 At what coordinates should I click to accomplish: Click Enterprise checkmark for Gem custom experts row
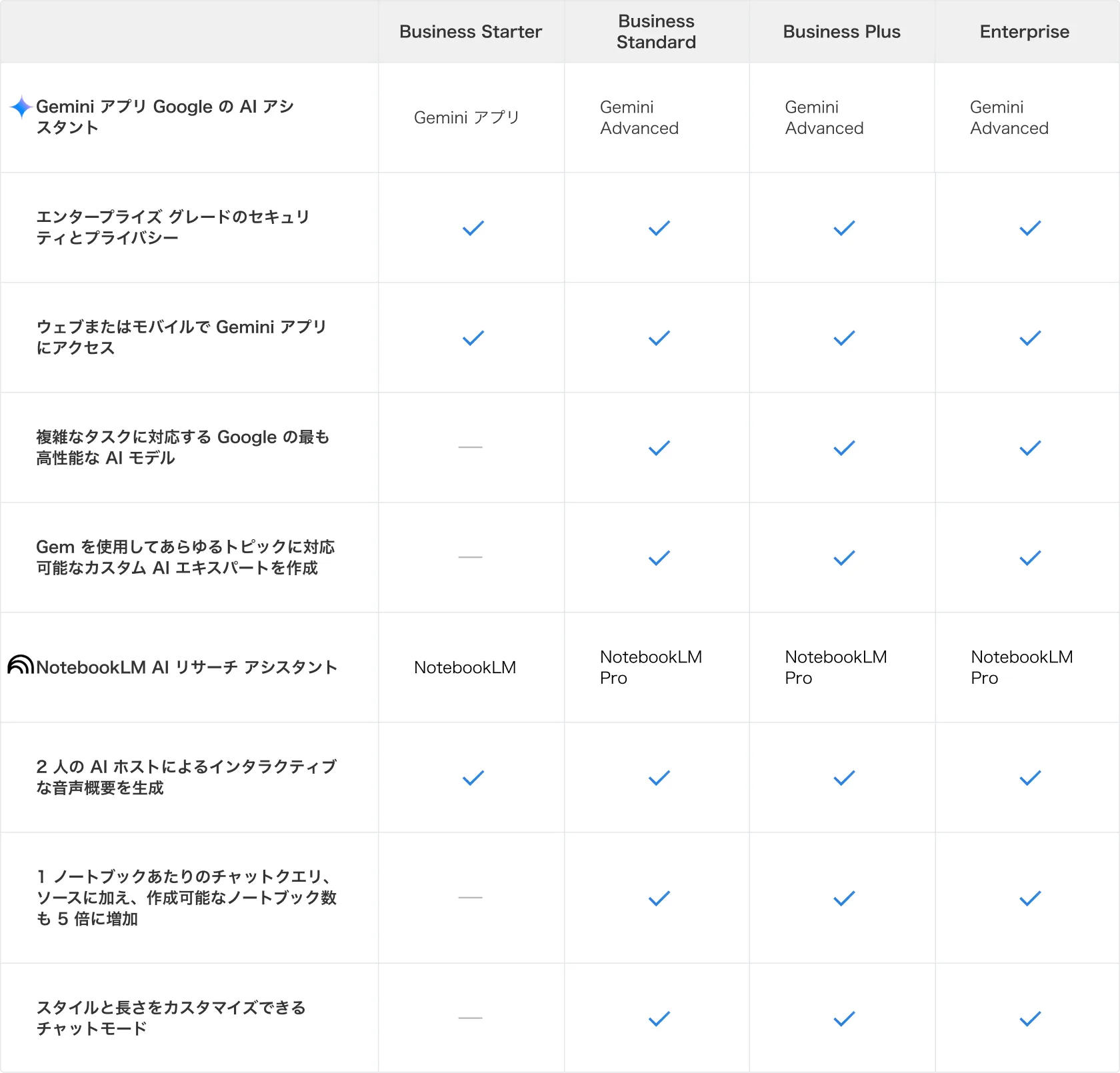pyautogui.click(x=1029, y=558)
